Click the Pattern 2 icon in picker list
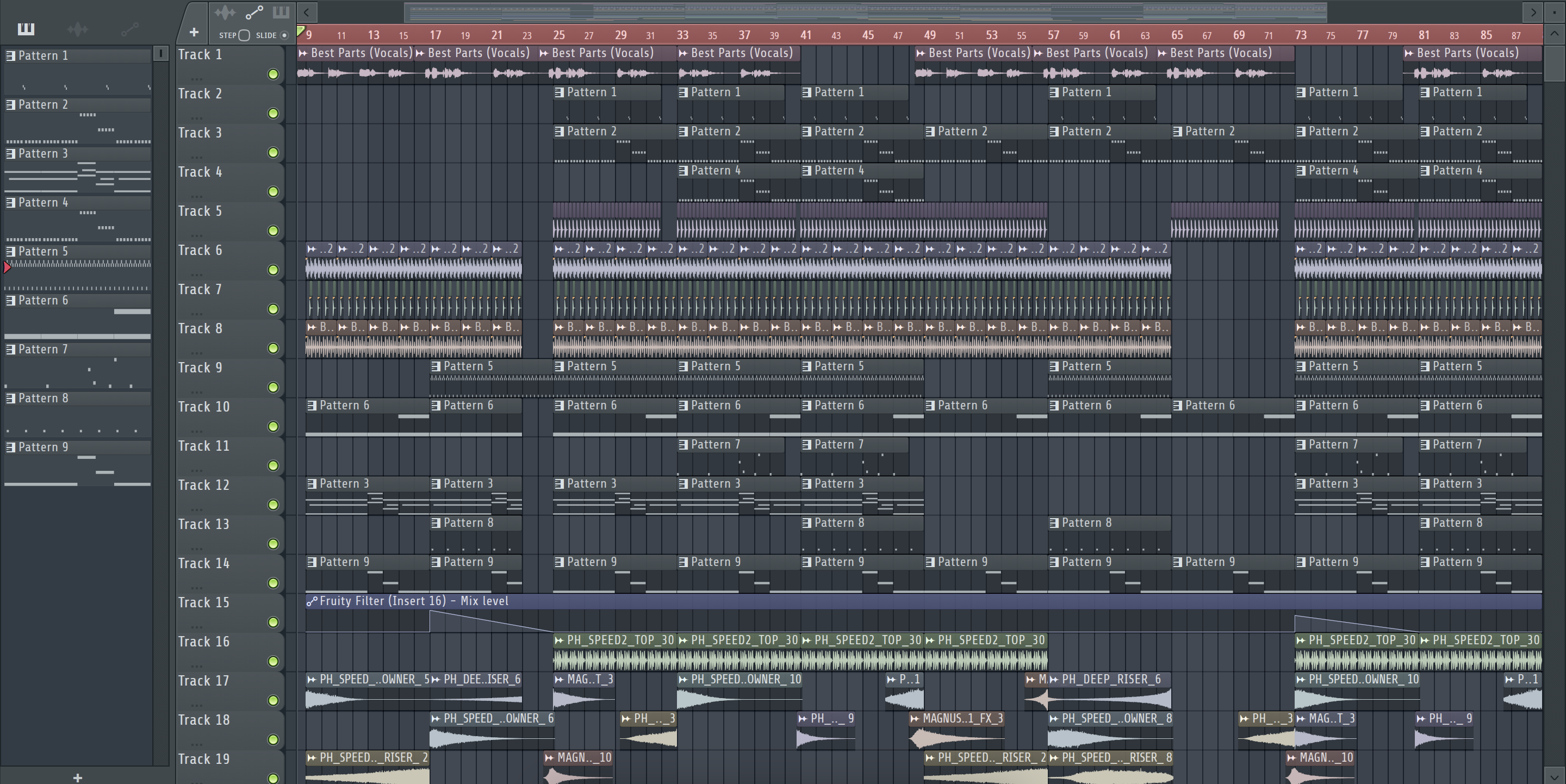This screenshot has height=784, width=1566. pyautogui.click(x=10, y=104)
